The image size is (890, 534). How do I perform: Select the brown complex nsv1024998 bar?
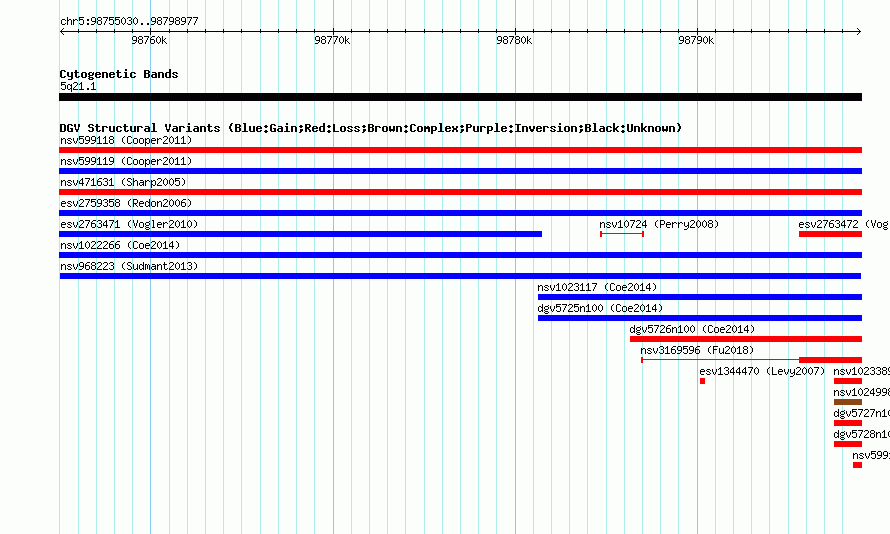(x=848, y=402)
